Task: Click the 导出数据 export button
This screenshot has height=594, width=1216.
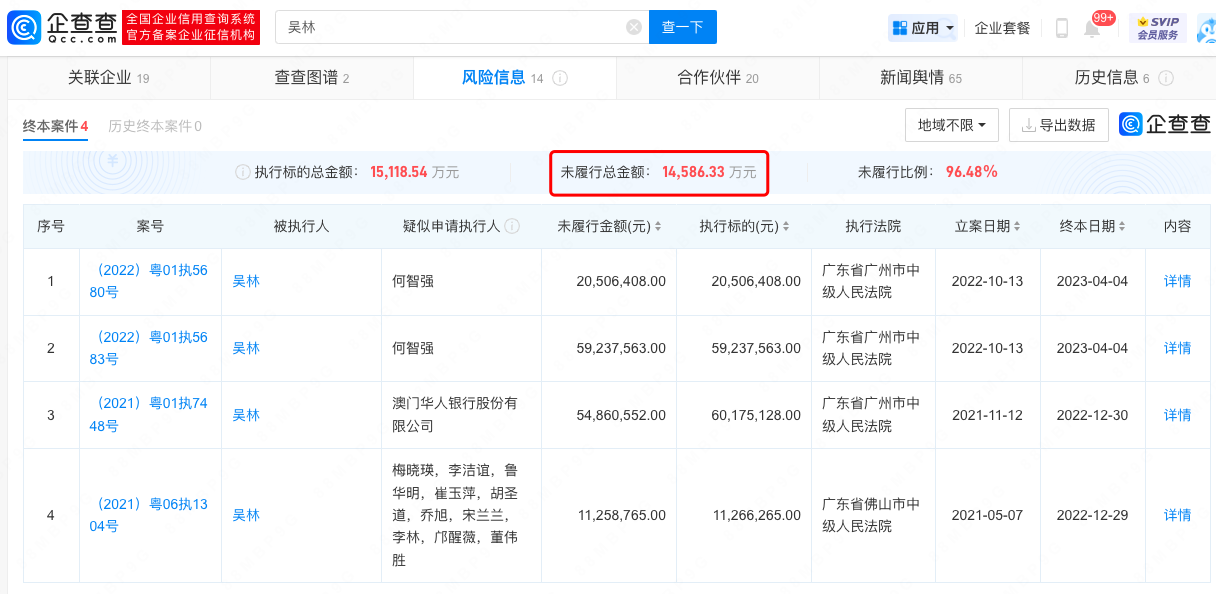Action: point(1058,125)
